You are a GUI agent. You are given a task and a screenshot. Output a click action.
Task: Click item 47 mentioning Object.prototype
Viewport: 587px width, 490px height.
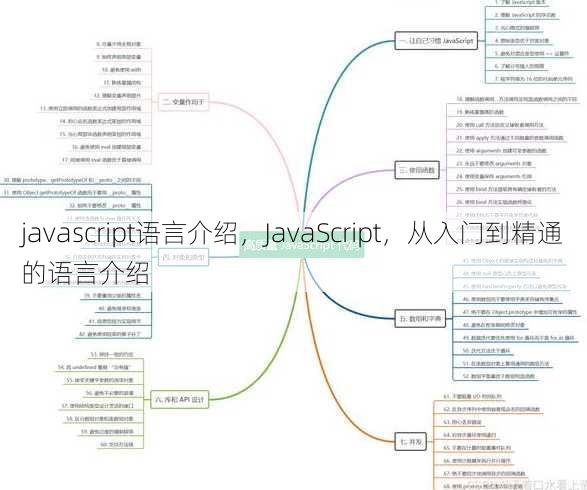coord(520,312)
